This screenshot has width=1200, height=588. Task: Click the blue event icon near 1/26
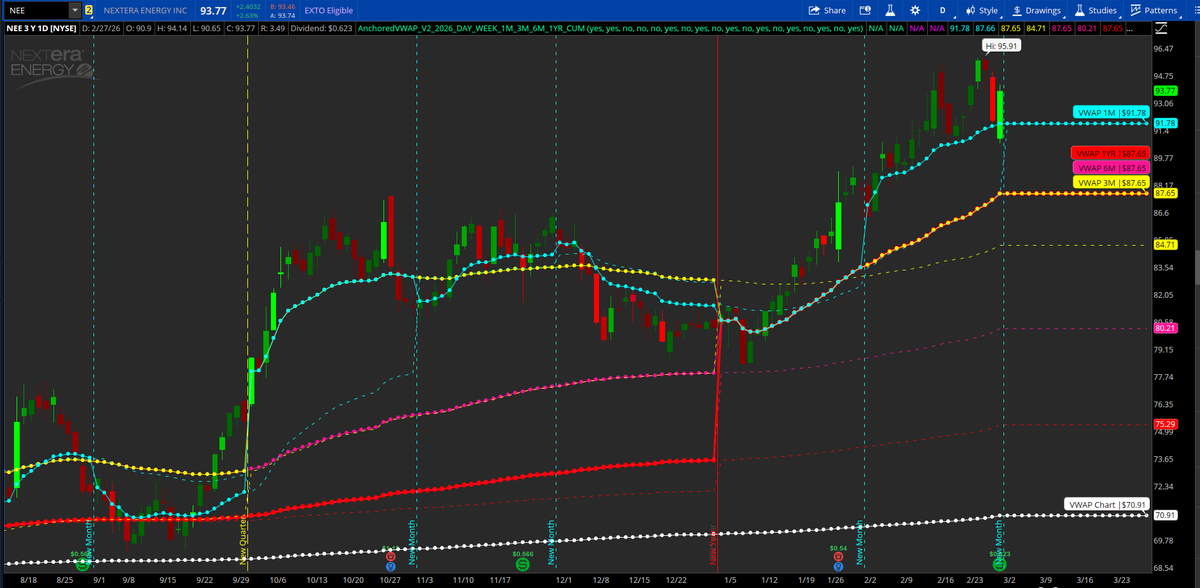[837, 566]
